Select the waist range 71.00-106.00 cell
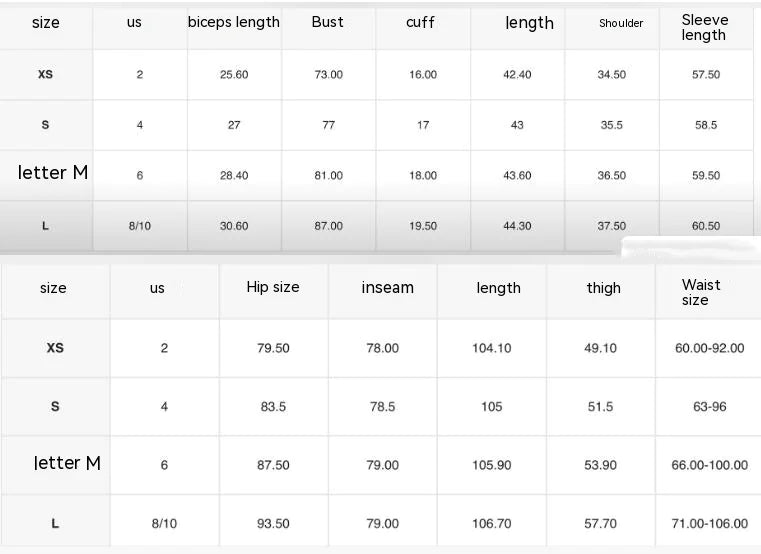Screen dimensions: 761x554 click(710, 523)
